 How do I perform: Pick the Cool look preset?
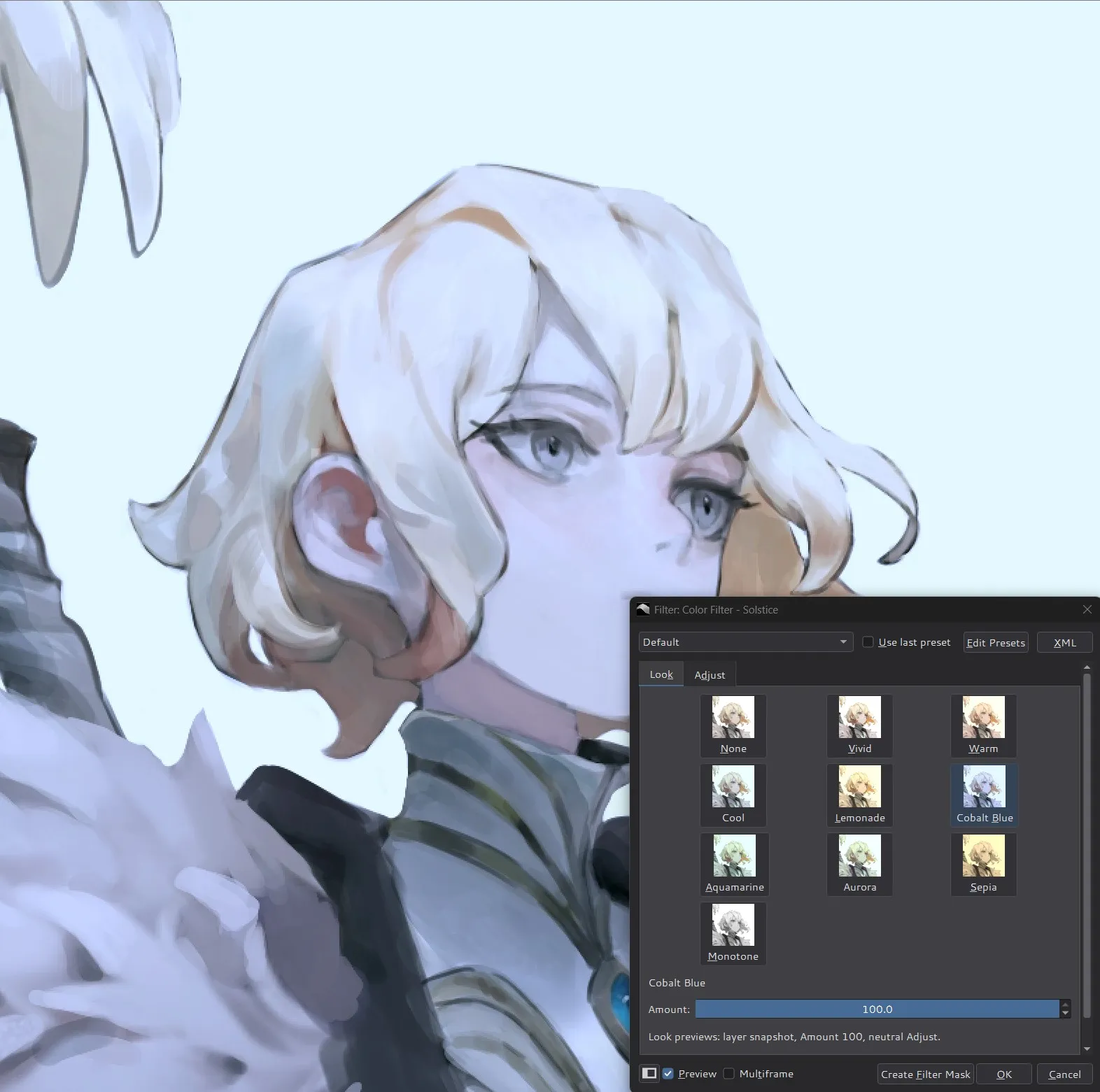tap(733, 795)
